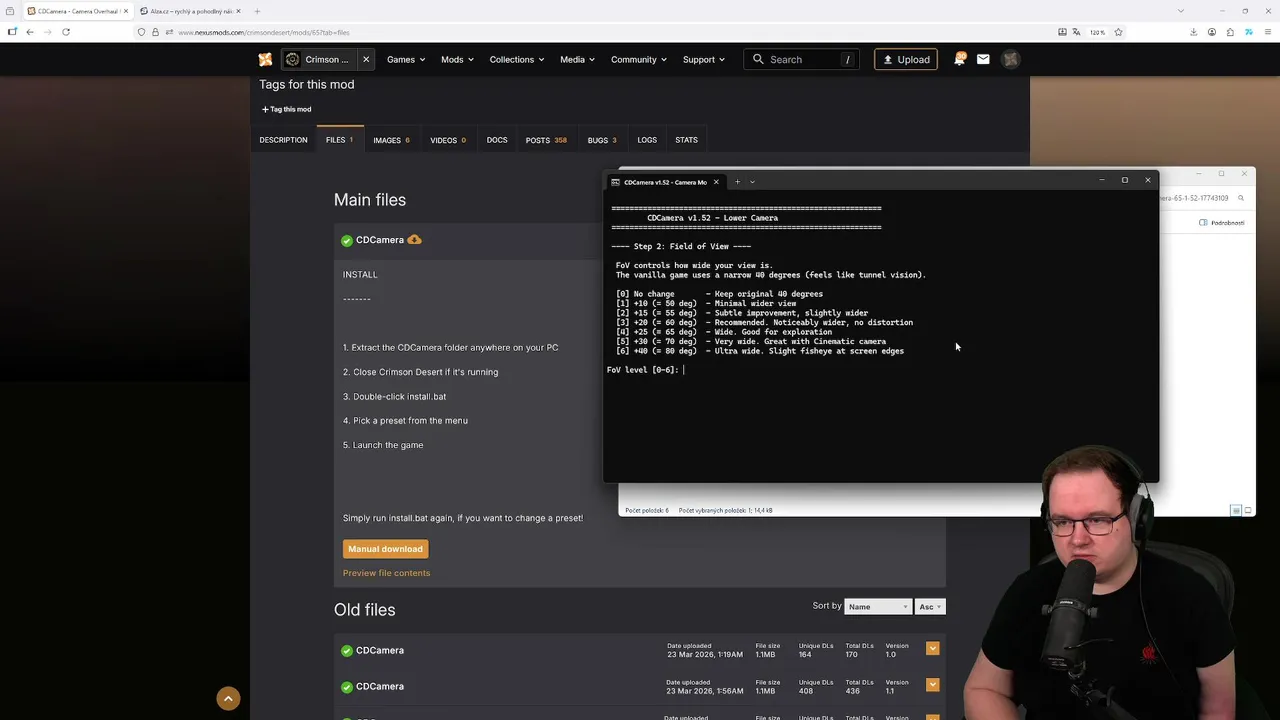The width and height of the screenshot is (1280, 720).
Task: Click the Manual download button
Action: 385,549
